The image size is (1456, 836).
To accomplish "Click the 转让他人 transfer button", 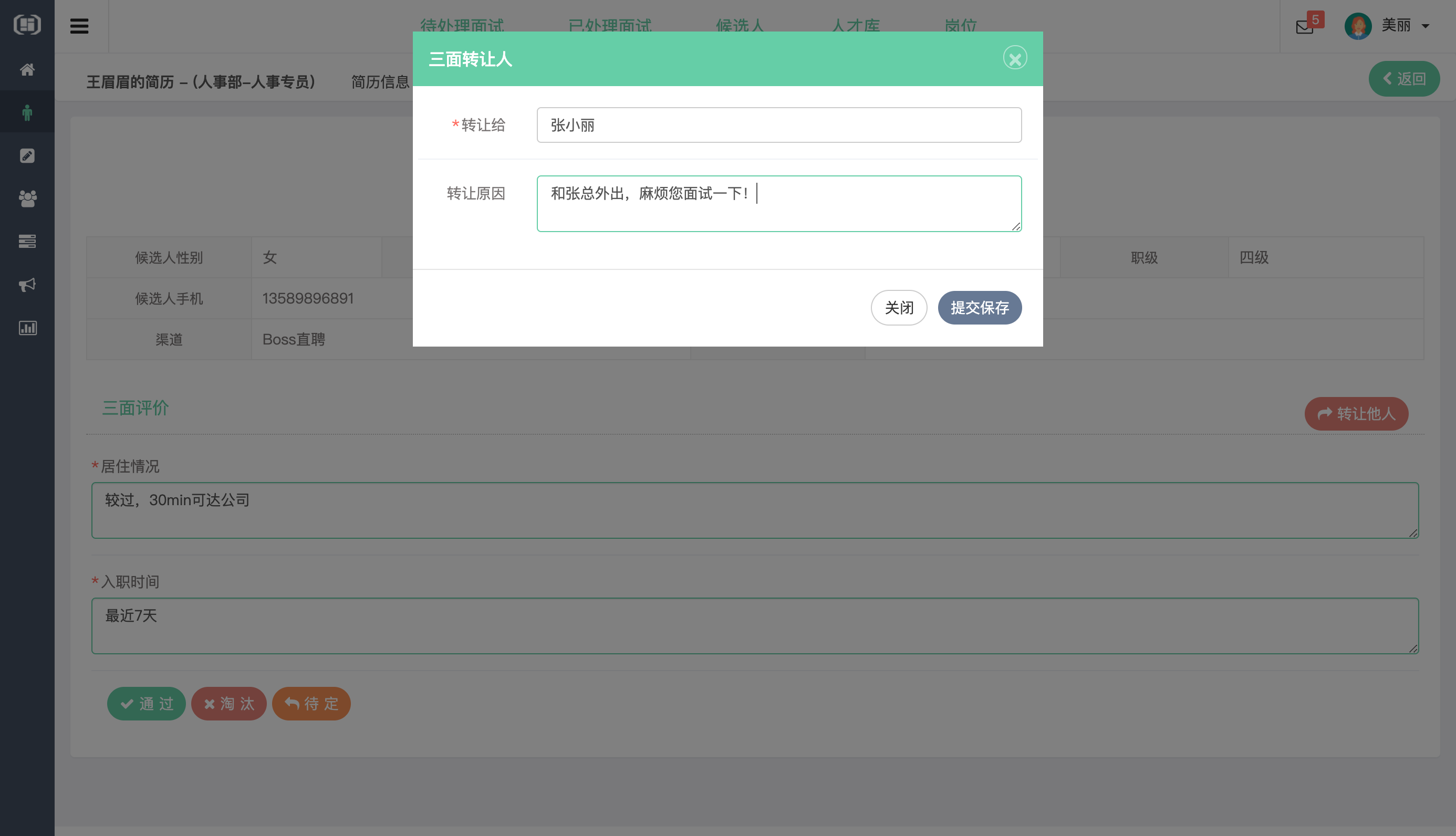I will click(1356, 413).
